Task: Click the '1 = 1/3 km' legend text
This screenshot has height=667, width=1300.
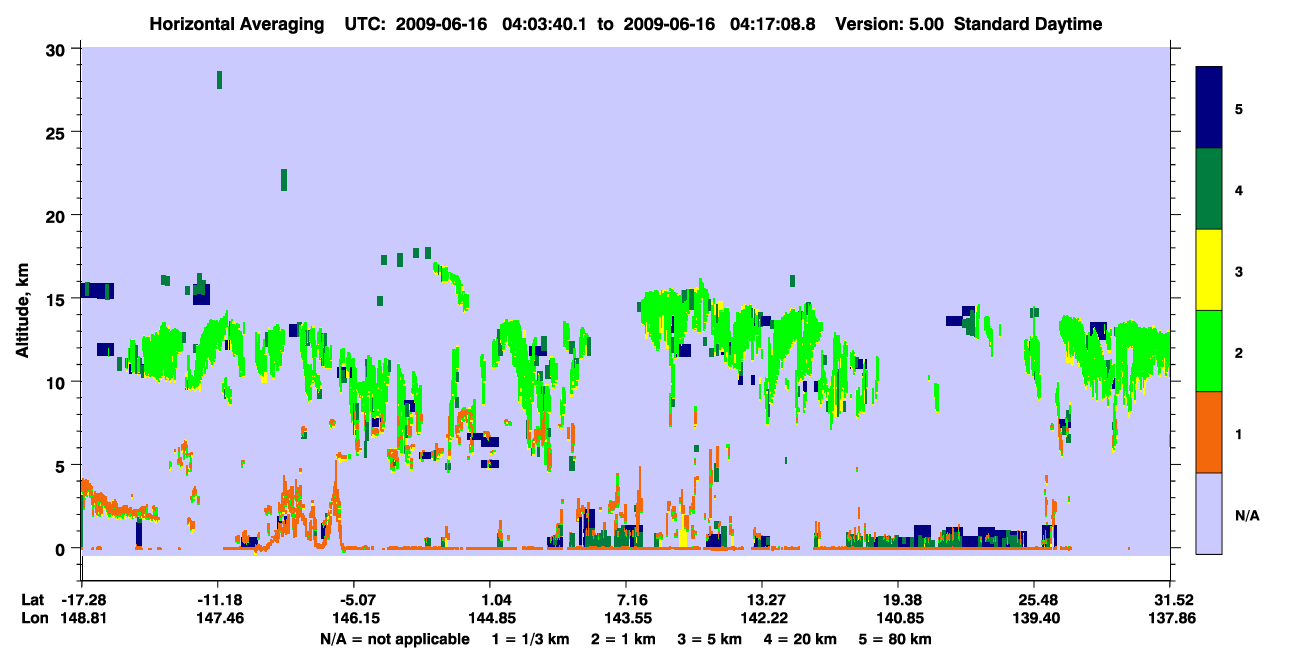Action: pos(531,639)
